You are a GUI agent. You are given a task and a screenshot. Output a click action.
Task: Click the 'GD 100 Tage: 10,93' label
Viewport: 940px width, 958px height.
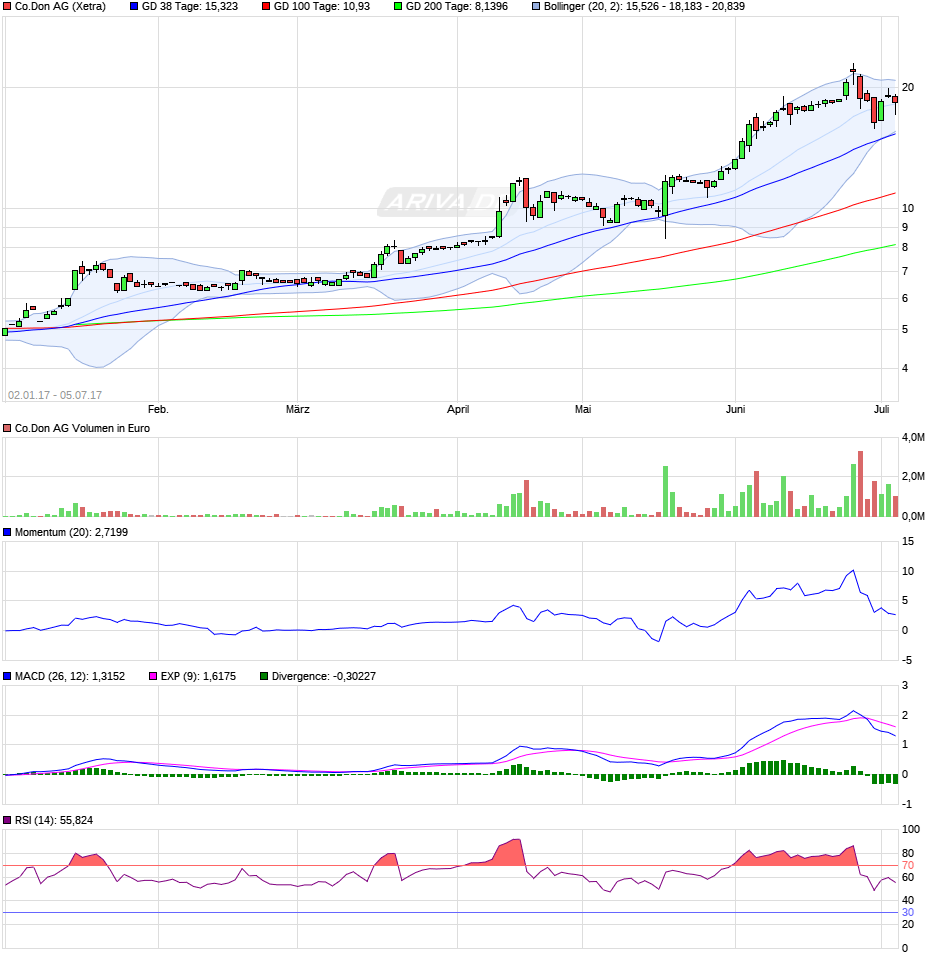click(322, 7)
